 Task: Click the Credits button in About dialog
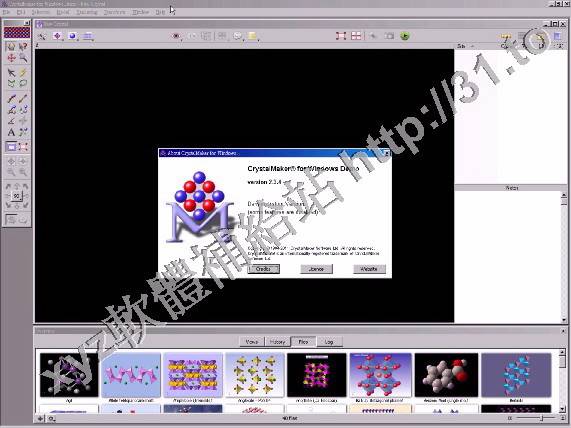point(263,269)
